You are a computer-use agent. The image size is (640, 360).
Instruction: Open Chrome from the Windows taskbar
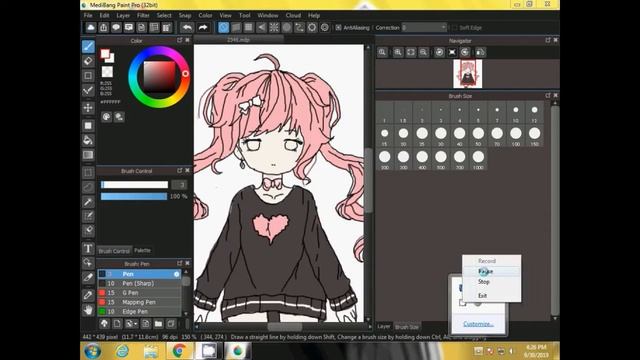[x=178, y=351]
